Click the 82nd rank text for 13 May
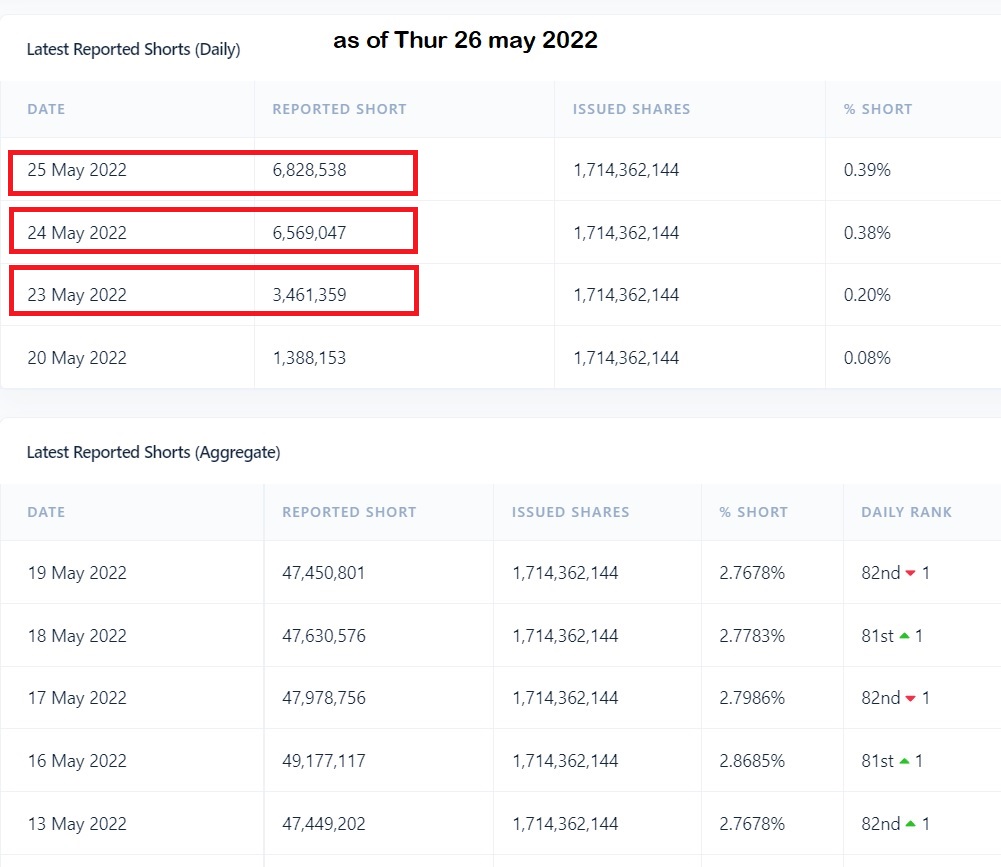The width and height of the screenshot is (1001, 867). pyautogui.click(x=880, y=824)
